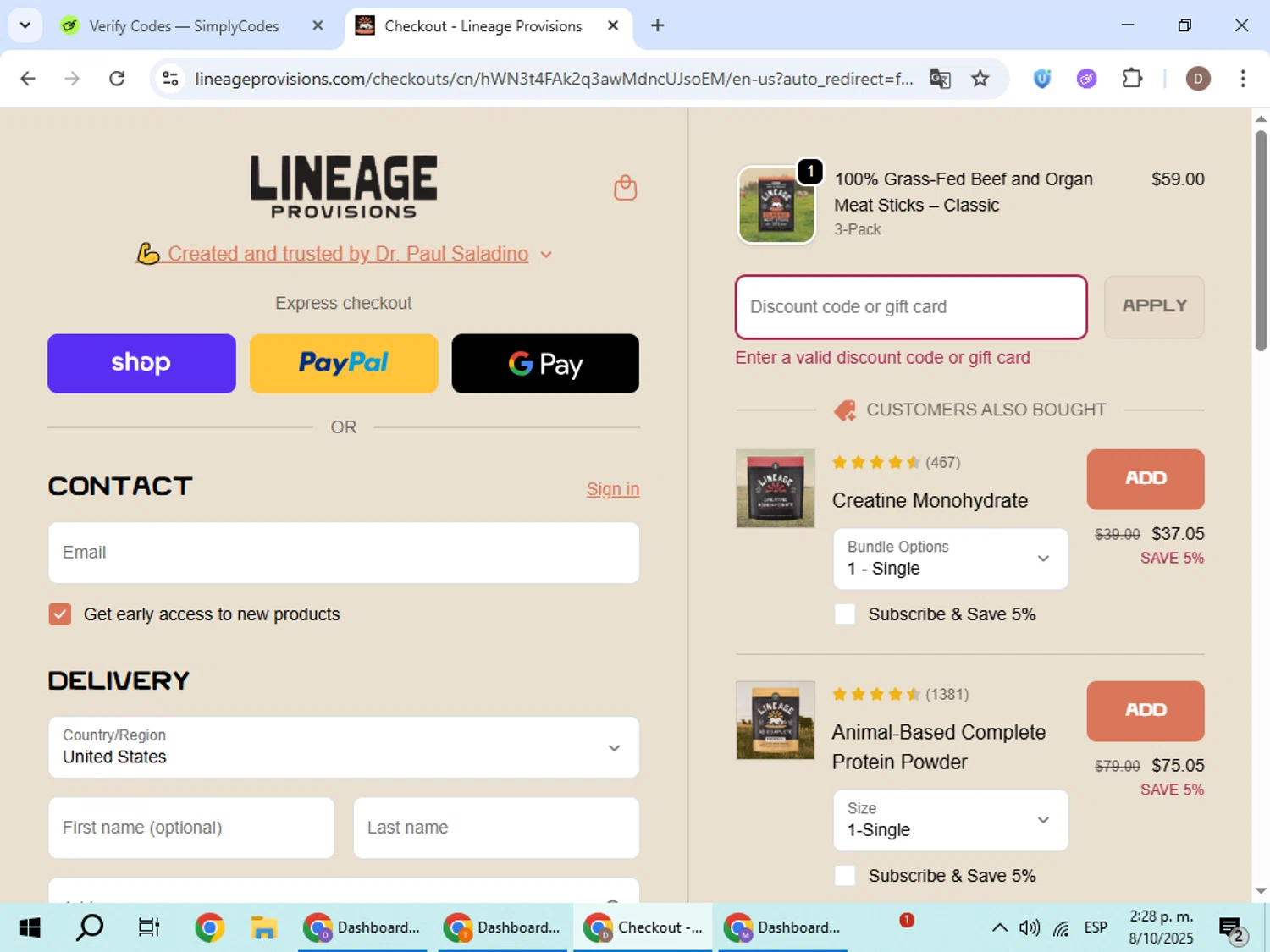The width and height of the screenshot is (1270, 952).
Task: Click the Protein Powder product thumbnail
Action: (776, 721)
